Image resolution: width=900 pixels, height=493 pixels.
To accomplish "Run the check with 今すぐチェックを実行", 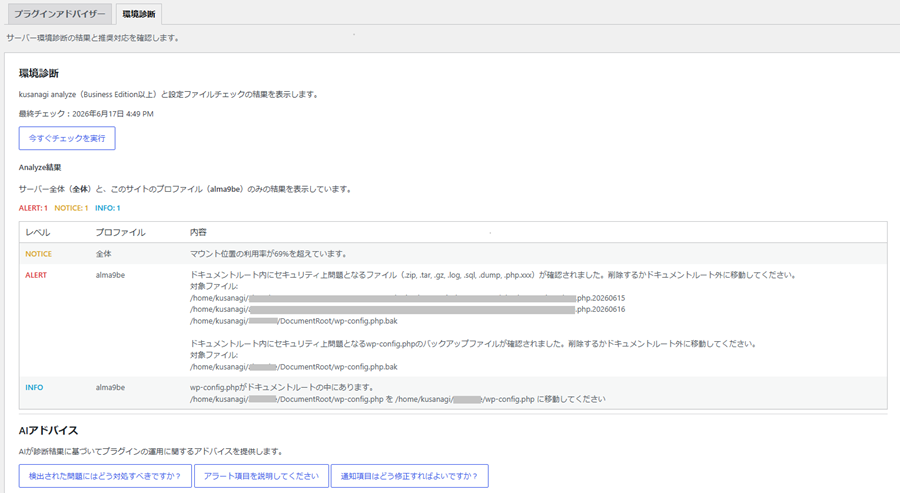I will pos(67,138).
